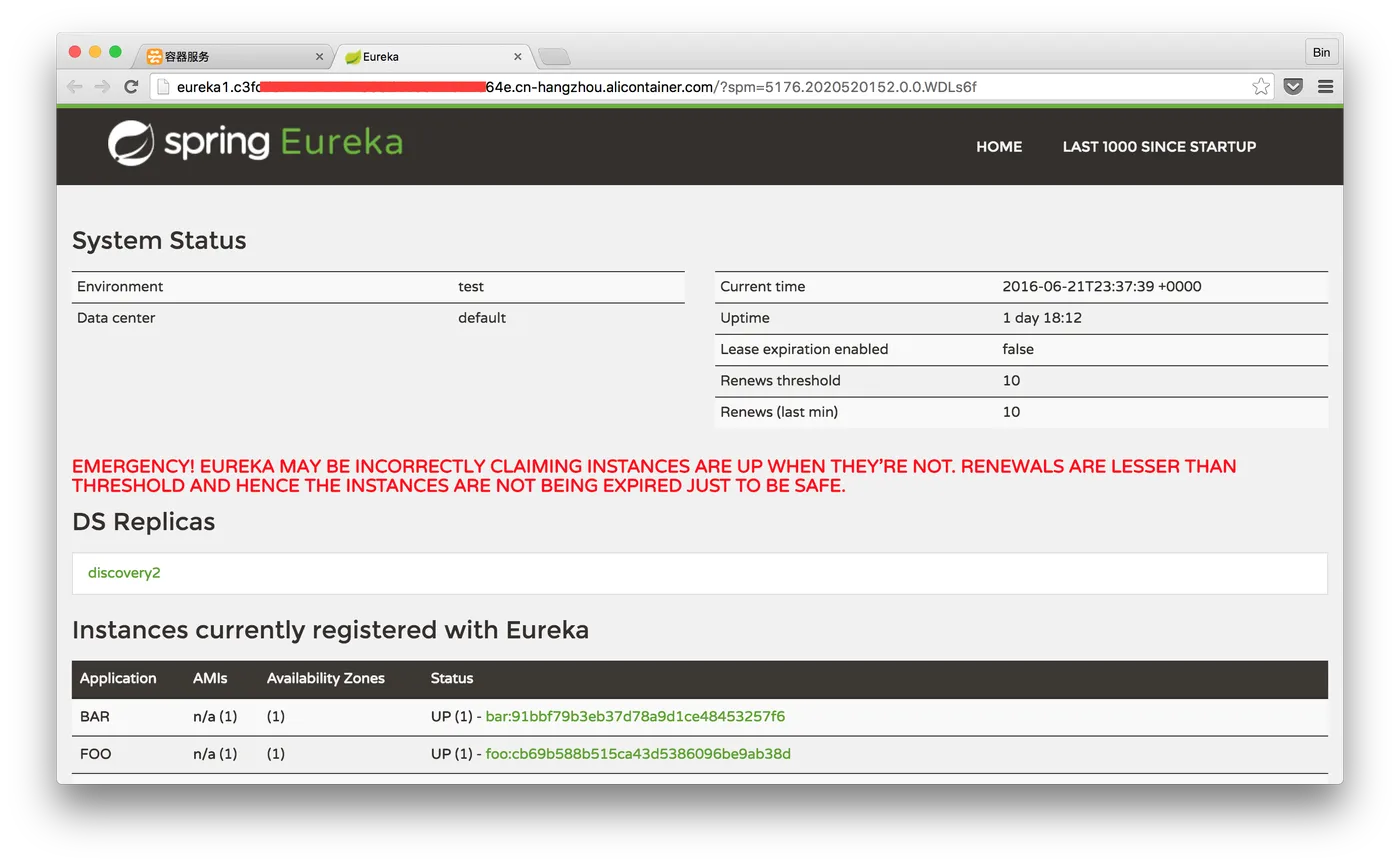Open the discovery2 replica link
The width and height of the screenshot is (1400, 865).
click(x=124, y=573)
